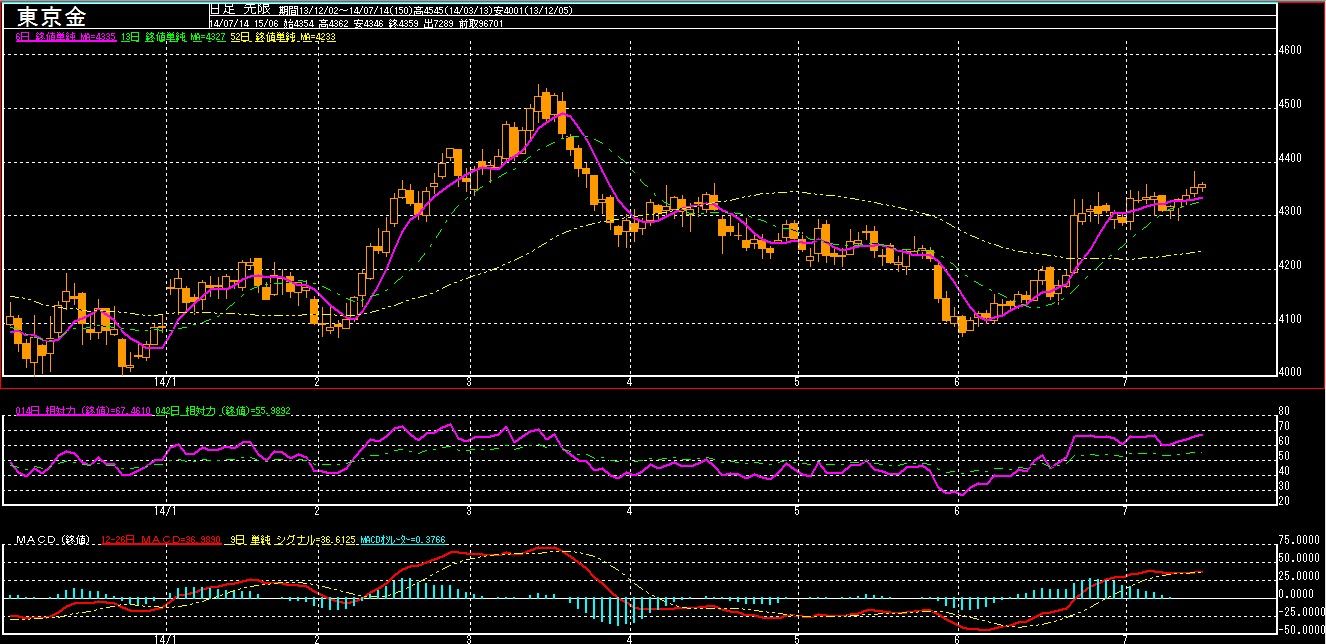Click the MACD (終値) panel label
The image size is (1326, 644).
pos(55,540)
